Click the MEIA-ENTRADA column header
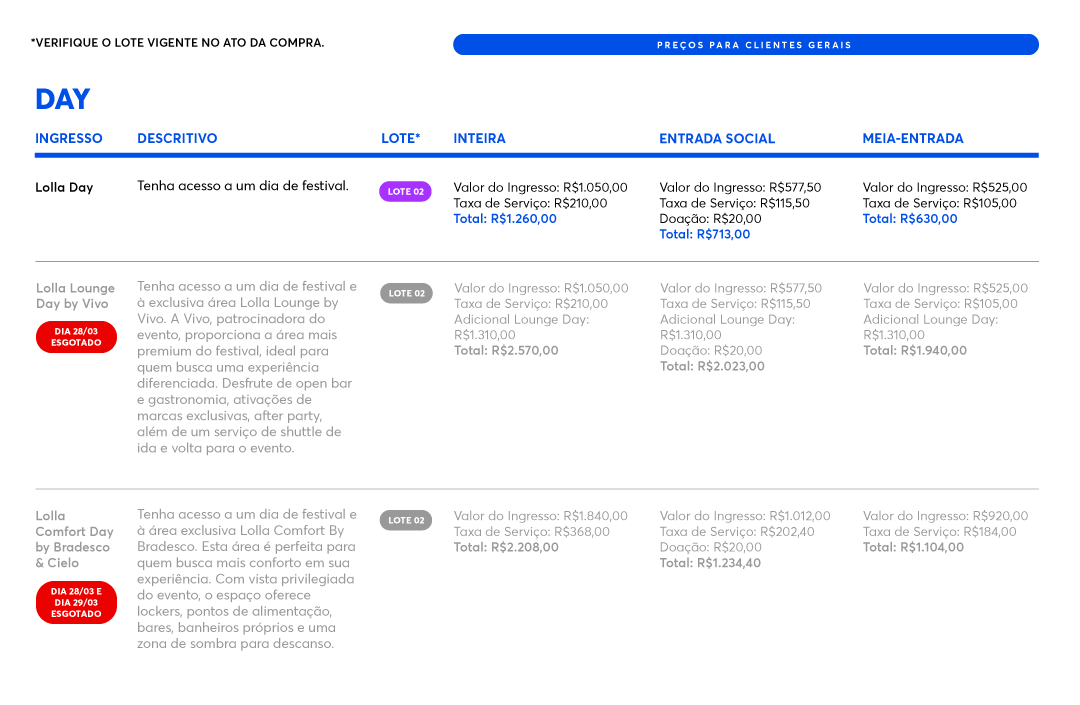This screenshot has height=705, width=1080. pos(913,138)
